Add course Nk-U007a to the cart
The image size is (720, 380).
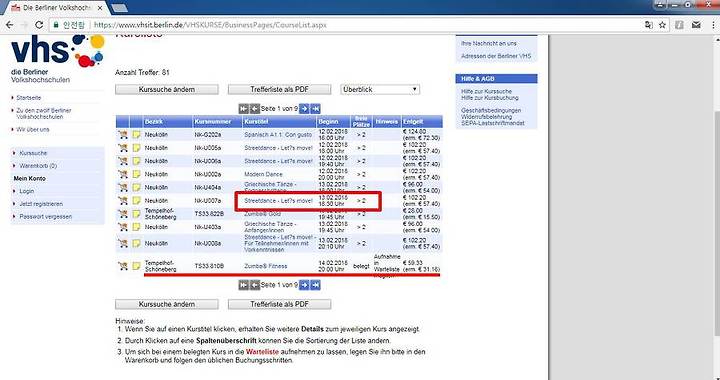123,201
